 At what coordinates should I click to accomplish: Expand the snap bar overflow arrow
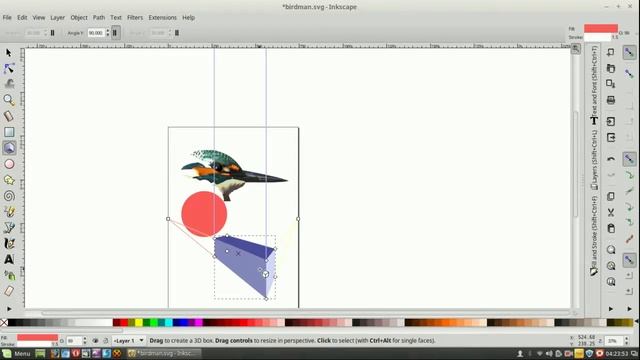(x=629, y=309)
